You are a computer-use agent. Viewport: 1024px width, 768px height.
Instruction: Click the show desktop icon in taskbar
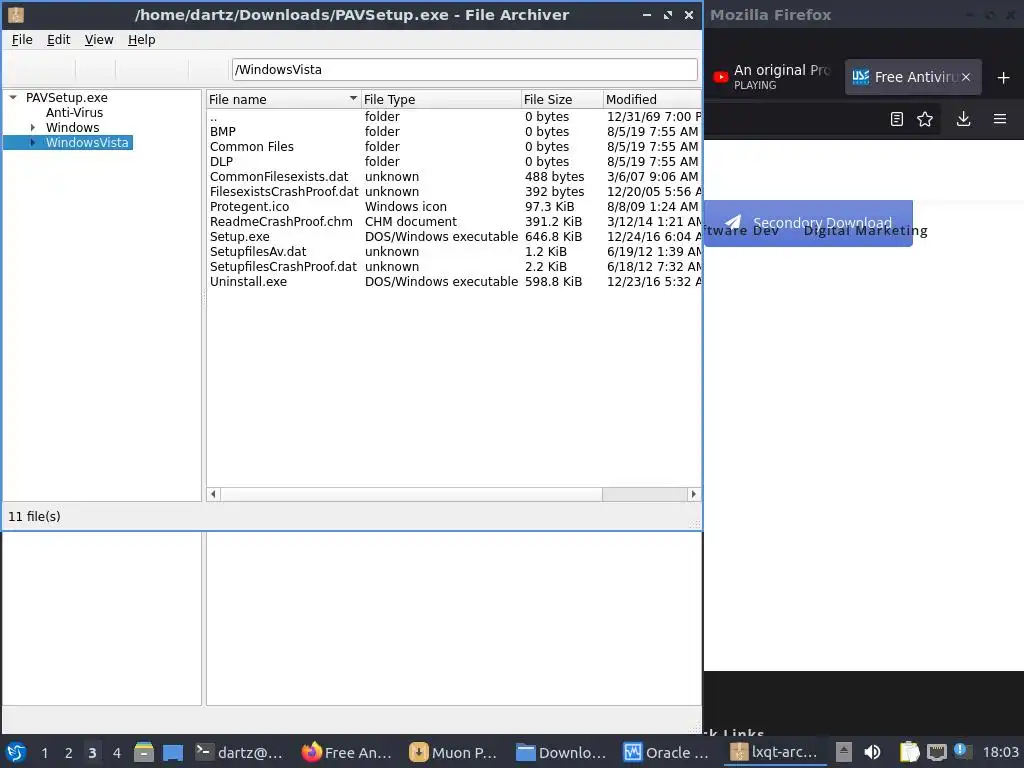[172, 752]
